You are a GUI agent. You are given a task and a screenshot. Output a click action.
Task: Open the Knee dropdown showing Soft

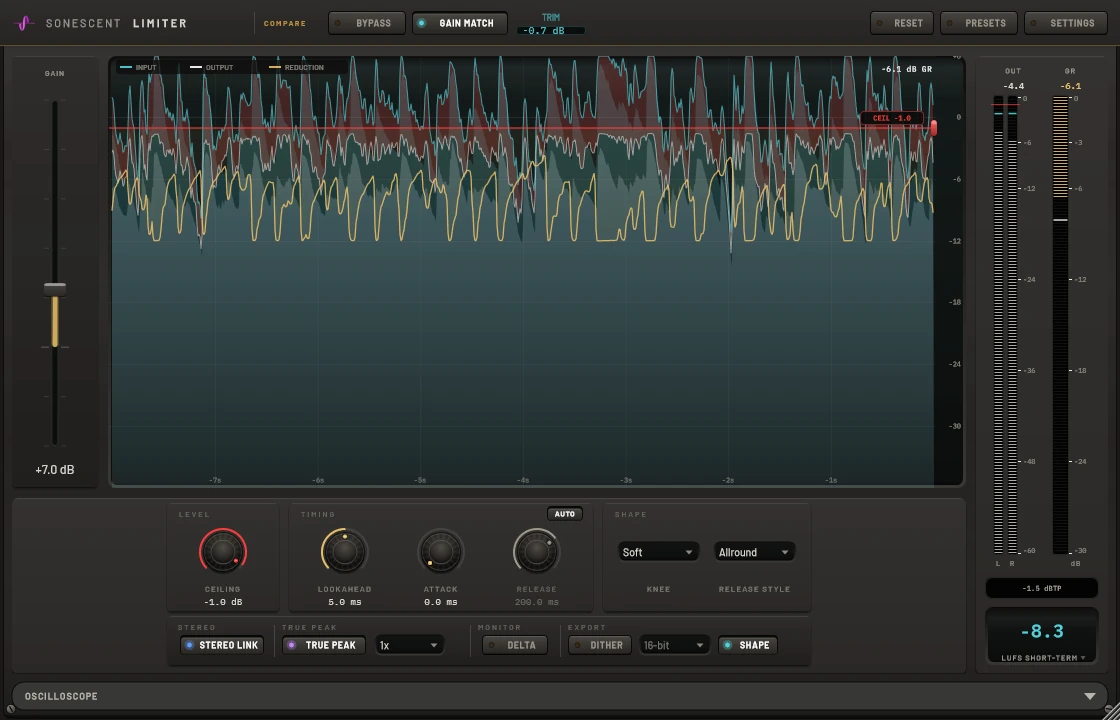tap(658, 552)
